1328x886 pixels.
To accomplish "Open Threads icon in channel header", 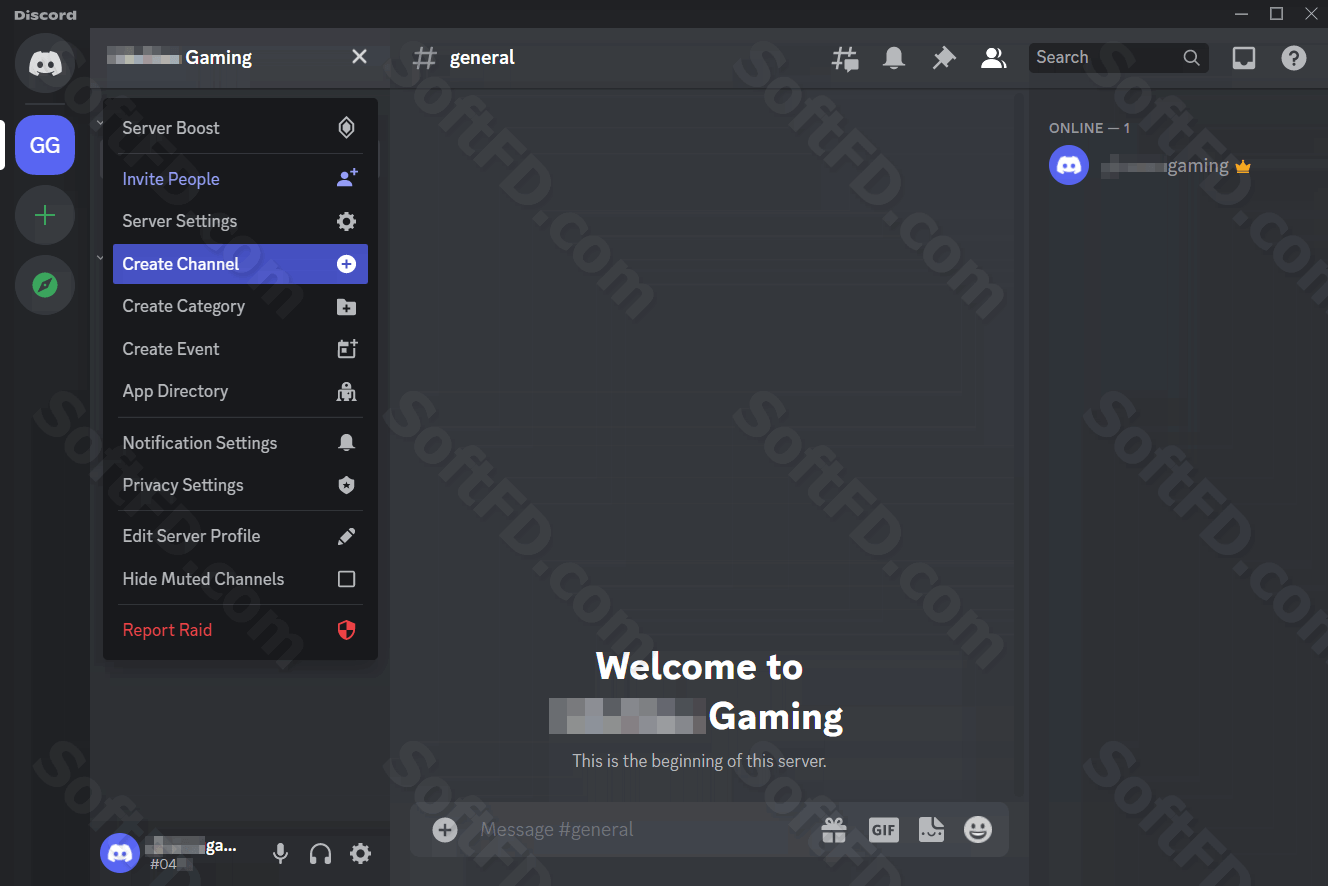I will pyautogui.click(x=845, y=58).
